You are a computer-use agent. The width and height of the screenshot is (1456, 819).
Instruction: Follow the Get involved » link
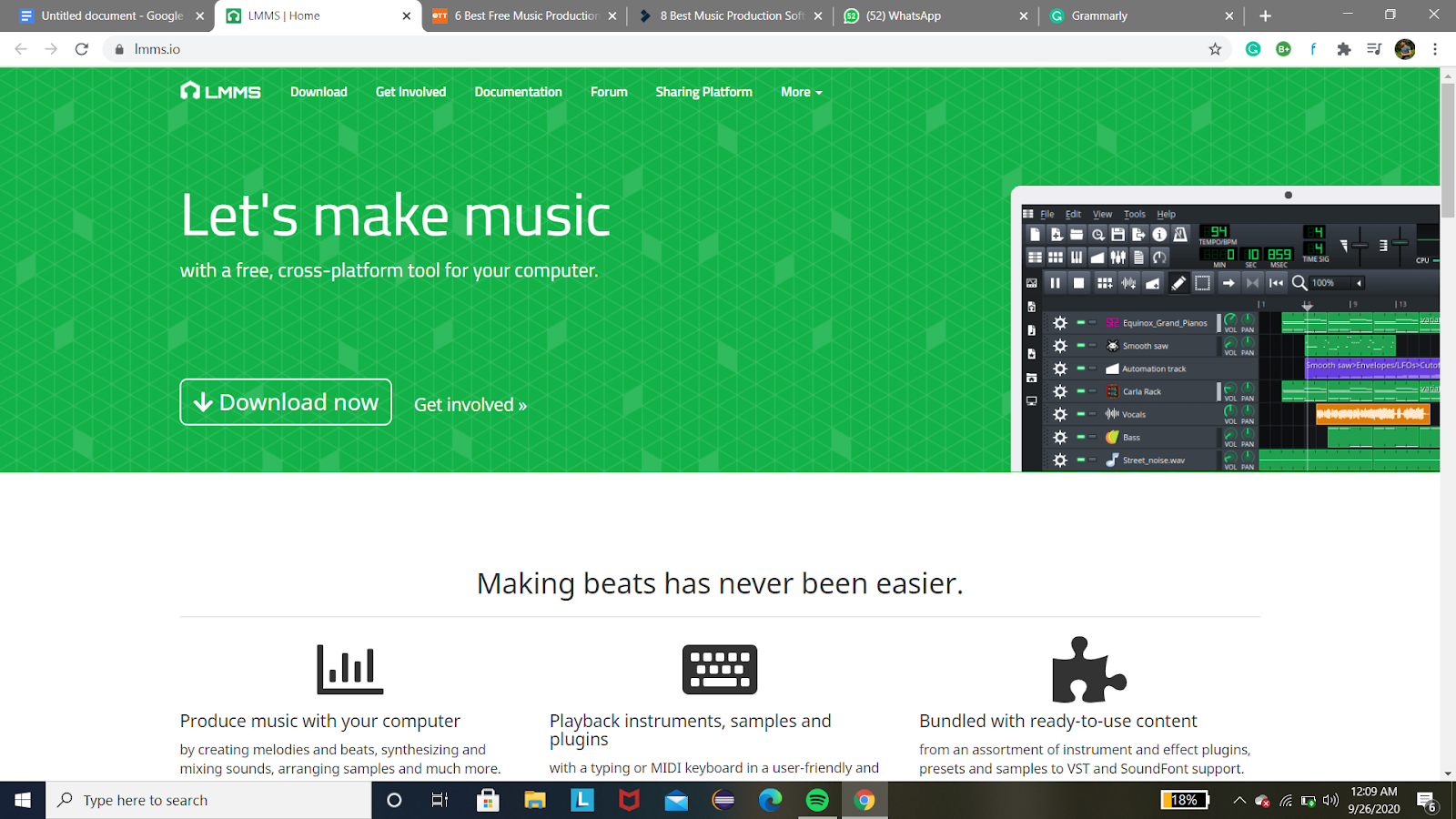[x=470, y=405]
